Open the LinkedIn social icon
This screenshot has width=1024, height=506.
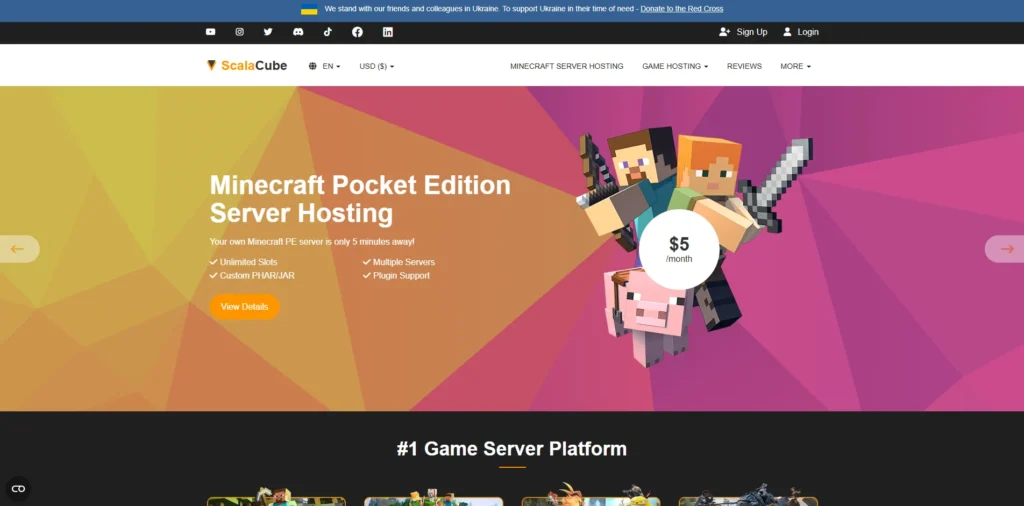[x=388, y=32]
